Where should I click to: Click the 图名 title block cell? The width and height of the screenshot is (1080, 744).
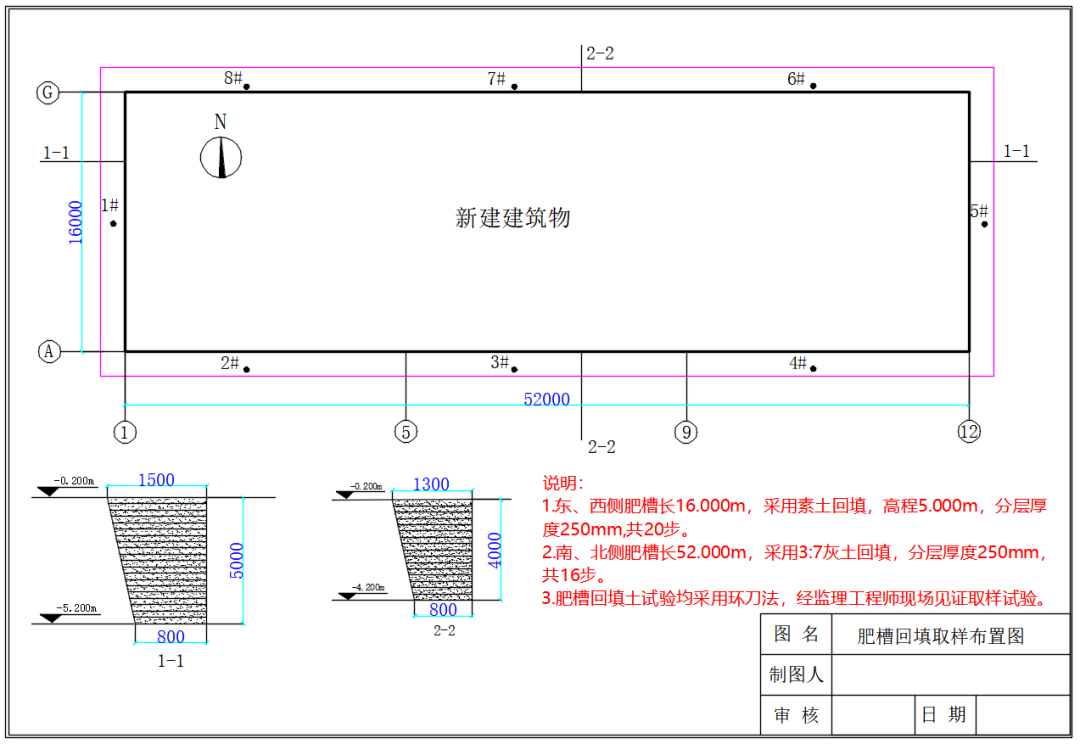pyautogui.click(x=796, y=634)
